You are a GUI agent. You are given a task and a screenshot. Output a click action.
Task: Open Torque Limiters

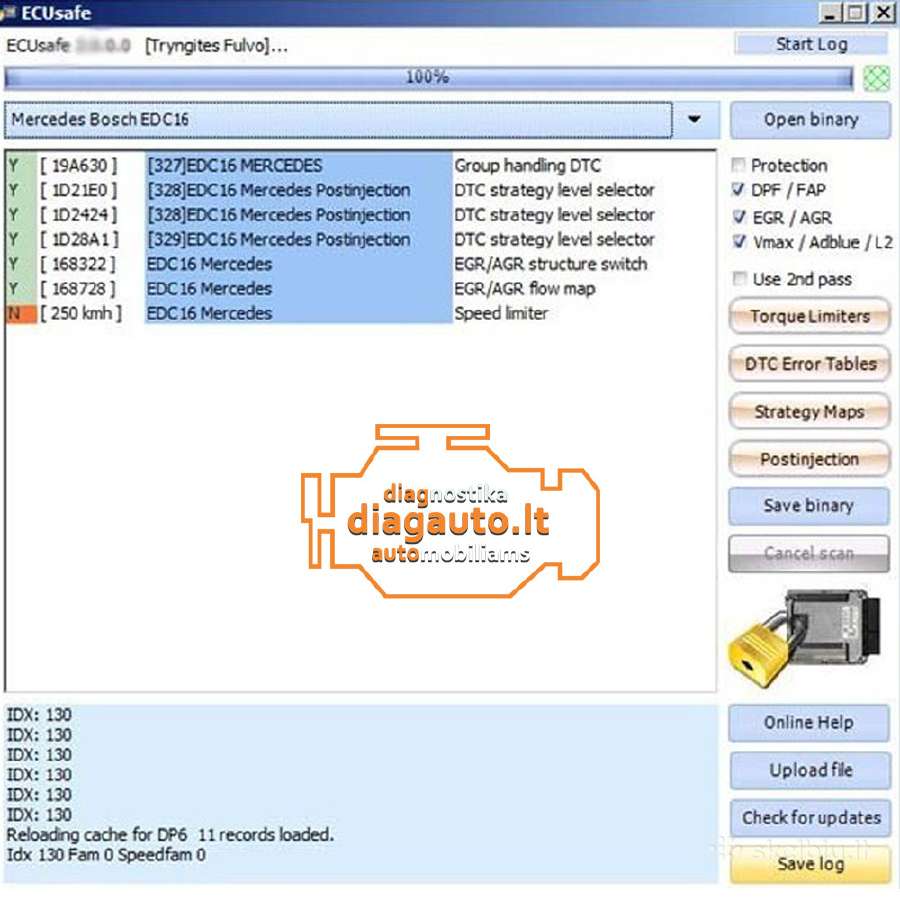(x=810, y=316)
